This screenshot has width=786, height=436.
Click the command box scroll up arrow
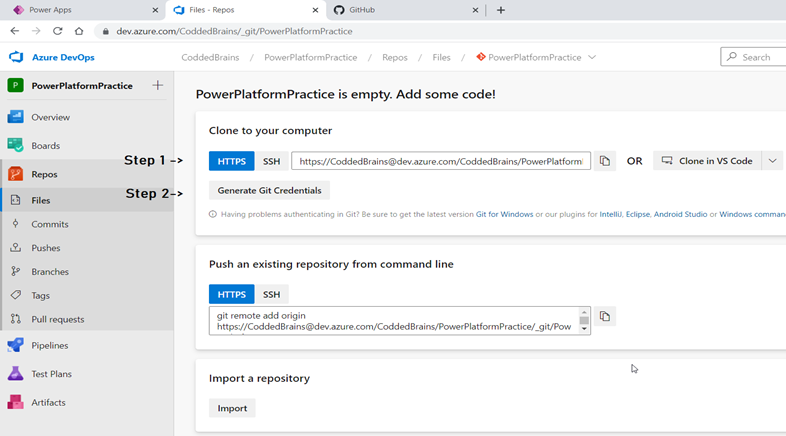pyautogui.click(x=584, y=313)
